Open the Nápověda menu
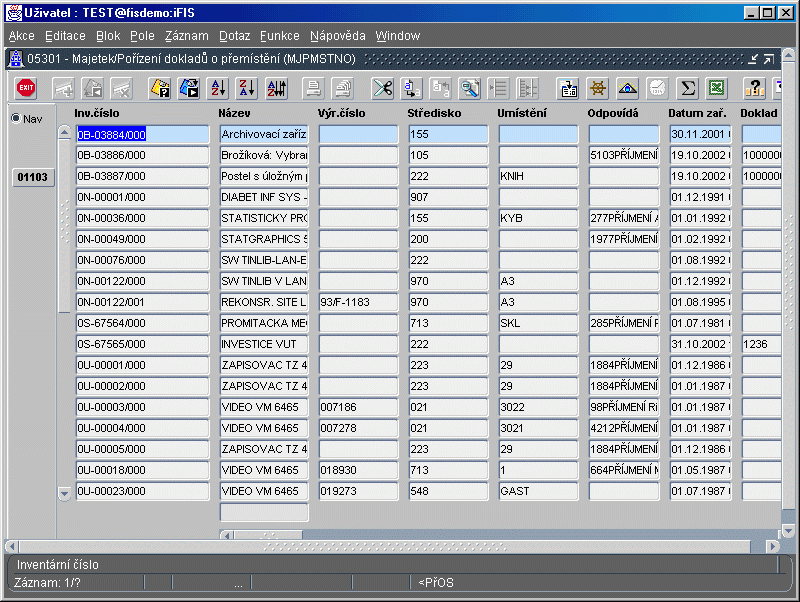 [x=337, y=36]
